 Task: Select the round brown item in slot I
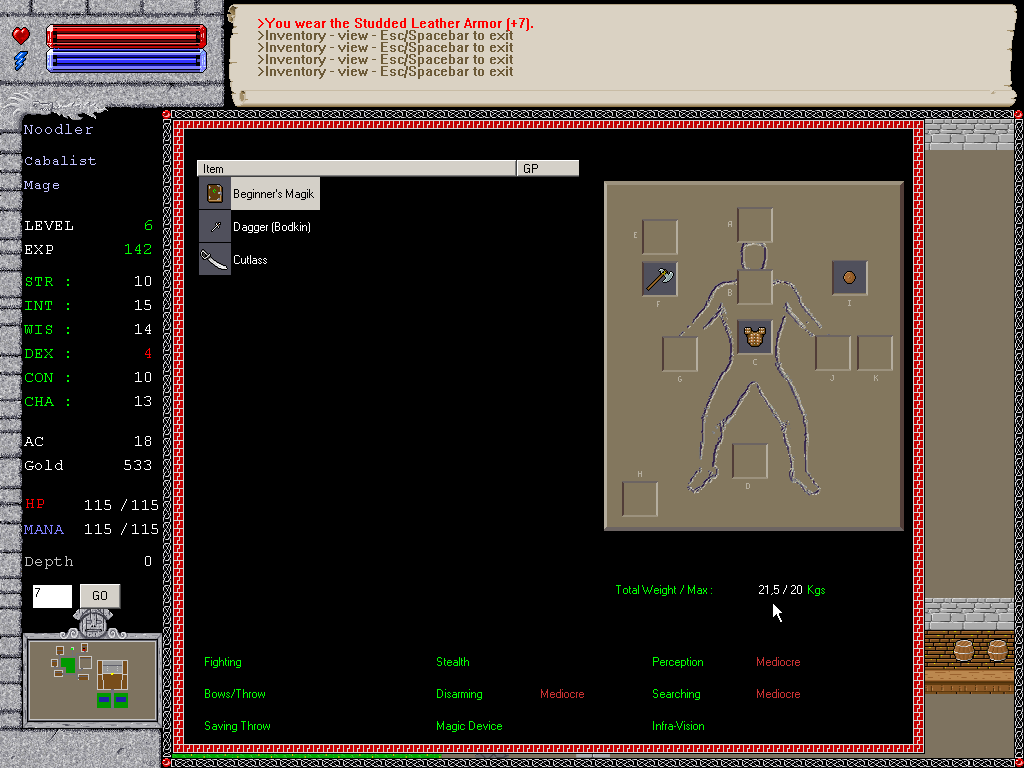click(x=849, y=278)
